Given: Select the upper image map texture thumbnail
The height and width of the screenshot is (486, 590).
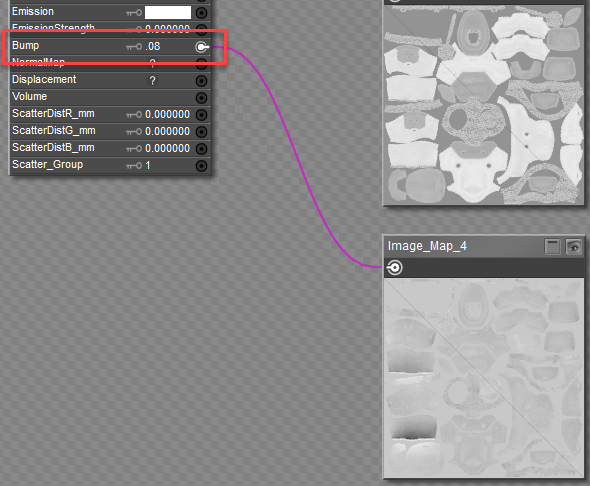Looking at the screenshot, I should (484, 105).
